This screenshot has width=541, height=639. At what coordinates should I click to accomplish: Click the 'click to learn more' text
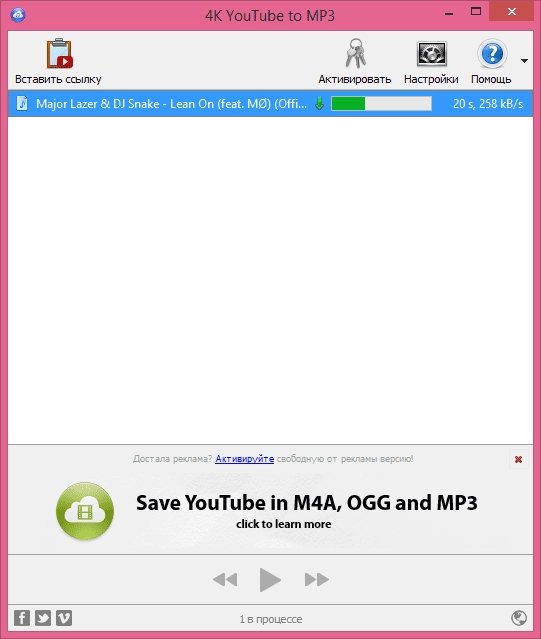(x=284, y=524)
